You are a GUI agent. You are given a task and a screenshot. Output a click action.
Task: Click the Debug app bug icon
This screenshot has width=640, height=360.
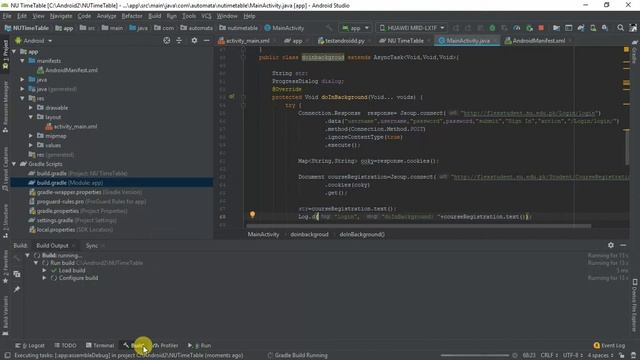[x=492, y=28]
